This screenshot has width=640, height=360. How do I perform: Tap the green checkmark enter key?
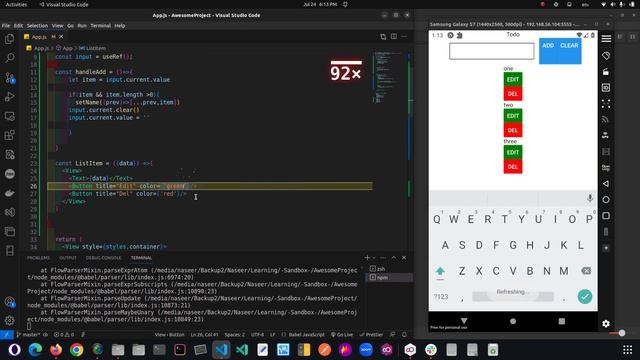(585, 296)
